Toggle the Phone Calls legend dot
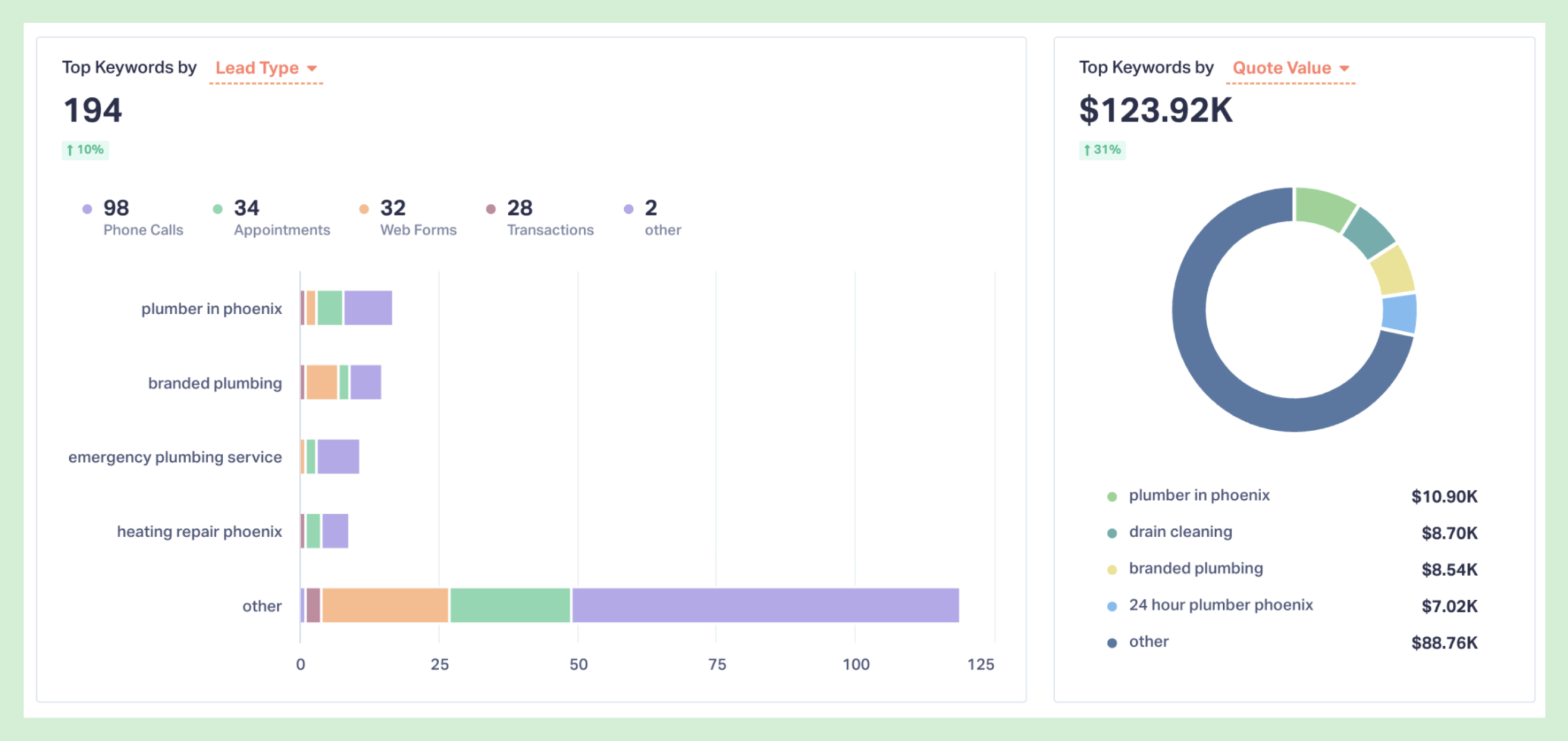 tap(87, 209)
